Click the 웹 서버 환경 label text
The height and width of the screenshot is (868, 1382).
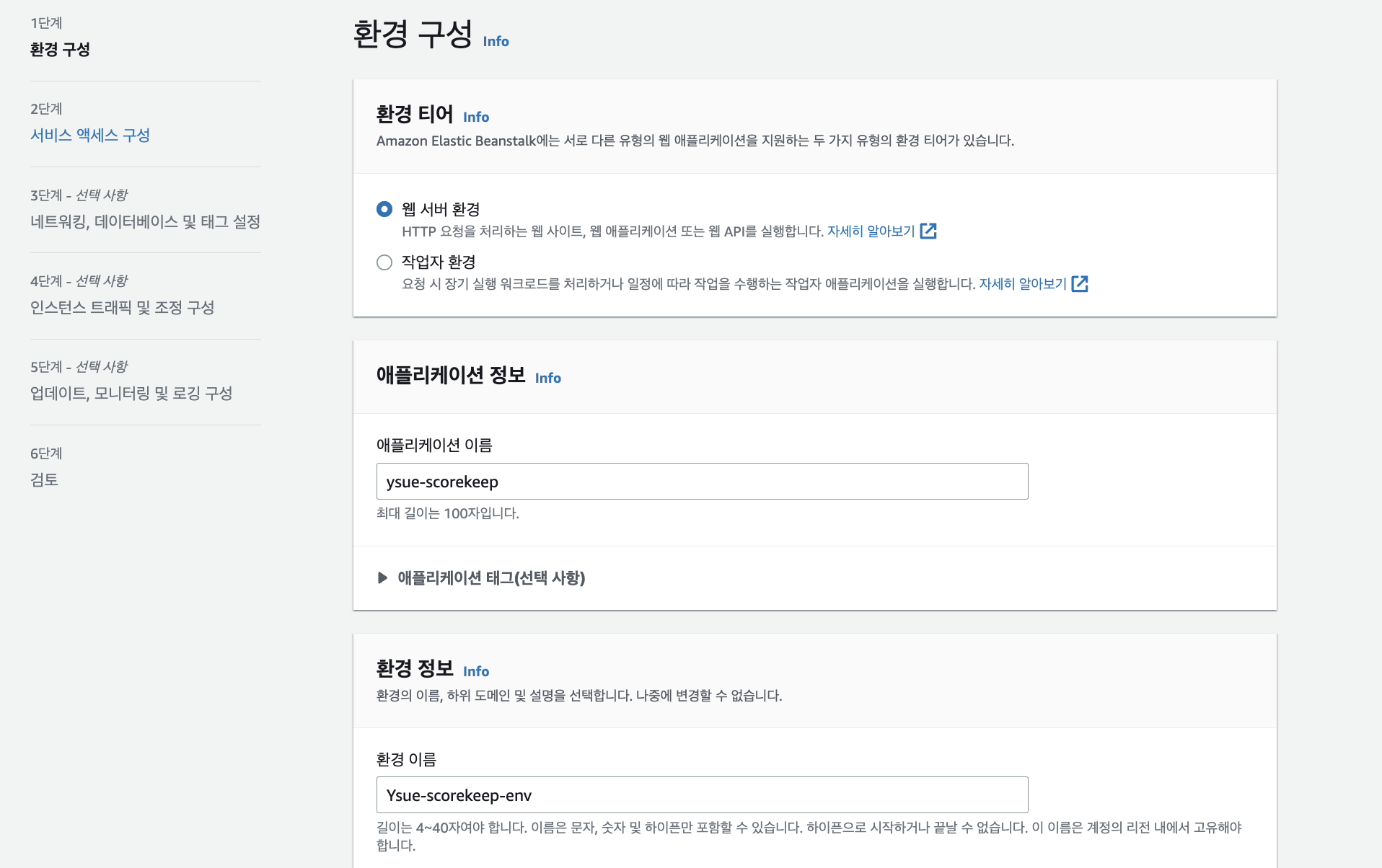pyautogui.click(x=441, y=210)
